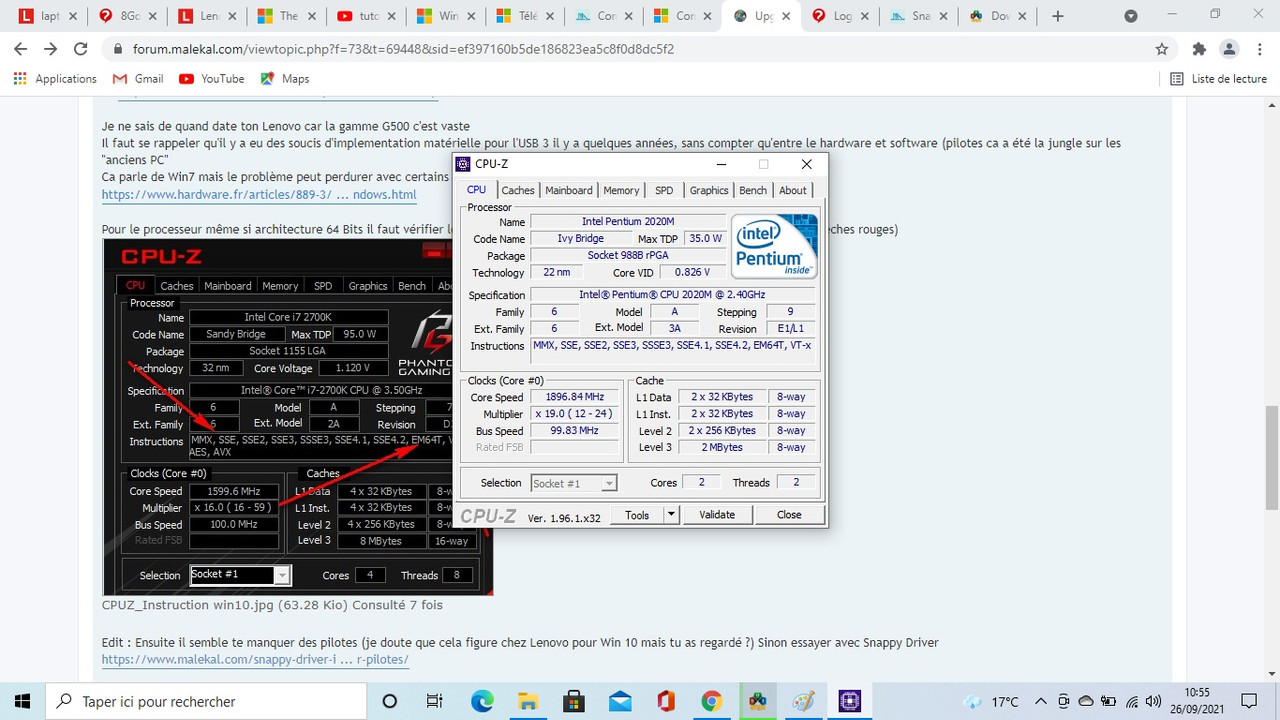Click the Tools button in CPU-Z

click(x=637, y=515)
